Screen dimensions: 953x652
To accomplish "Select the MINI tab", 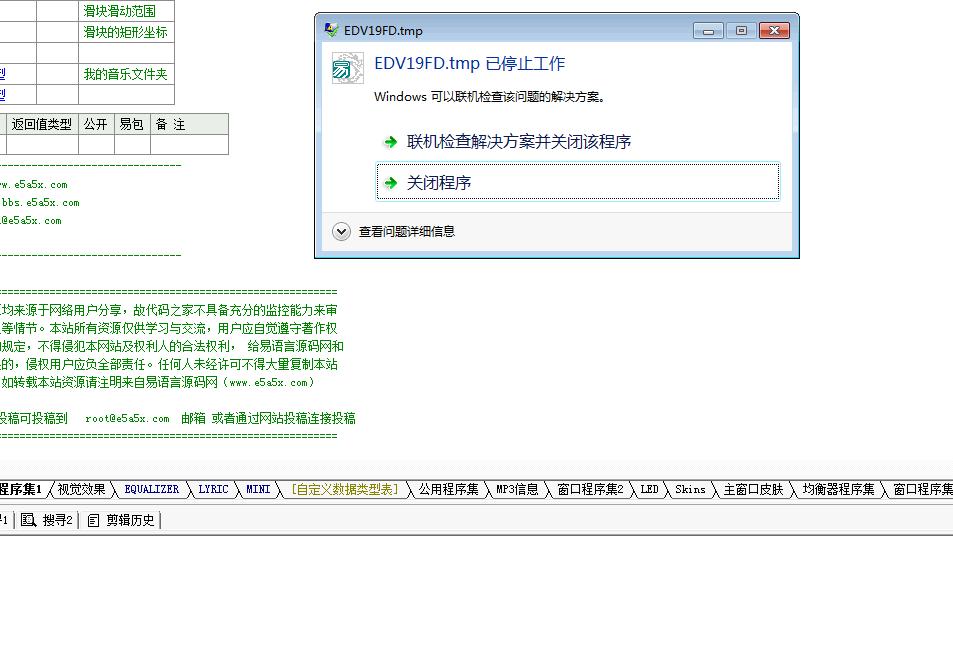I will point(258,489).
